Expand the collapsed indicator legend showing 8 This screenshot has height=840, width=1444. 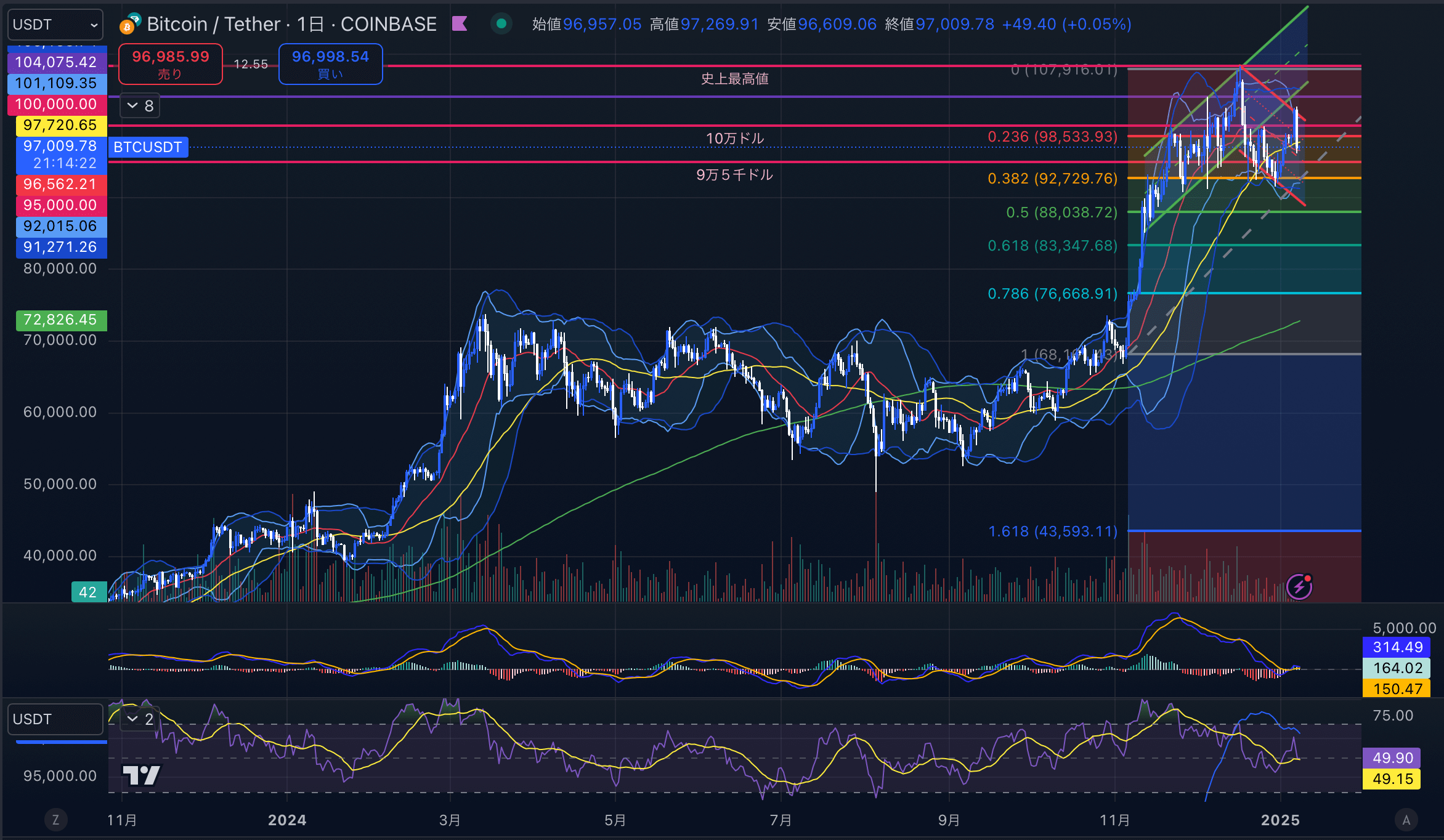(x=140, y=106)
